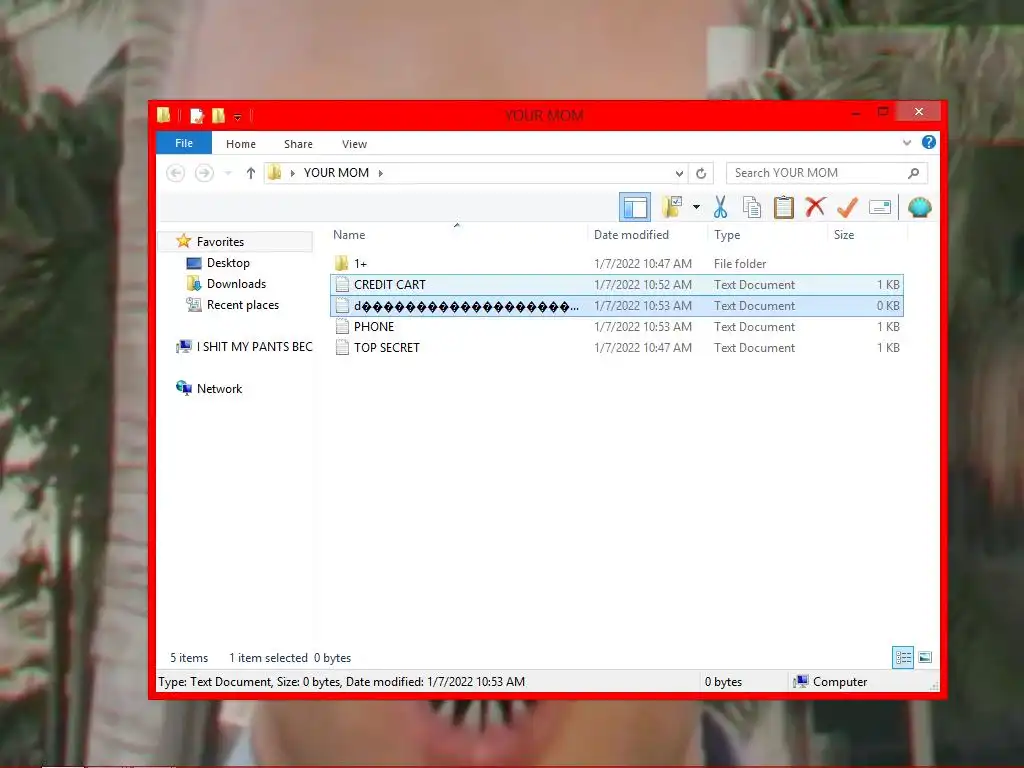Switch to Large icons view status button
Viewport: 1024px width, 768px height.
click(x=925, y=658)
